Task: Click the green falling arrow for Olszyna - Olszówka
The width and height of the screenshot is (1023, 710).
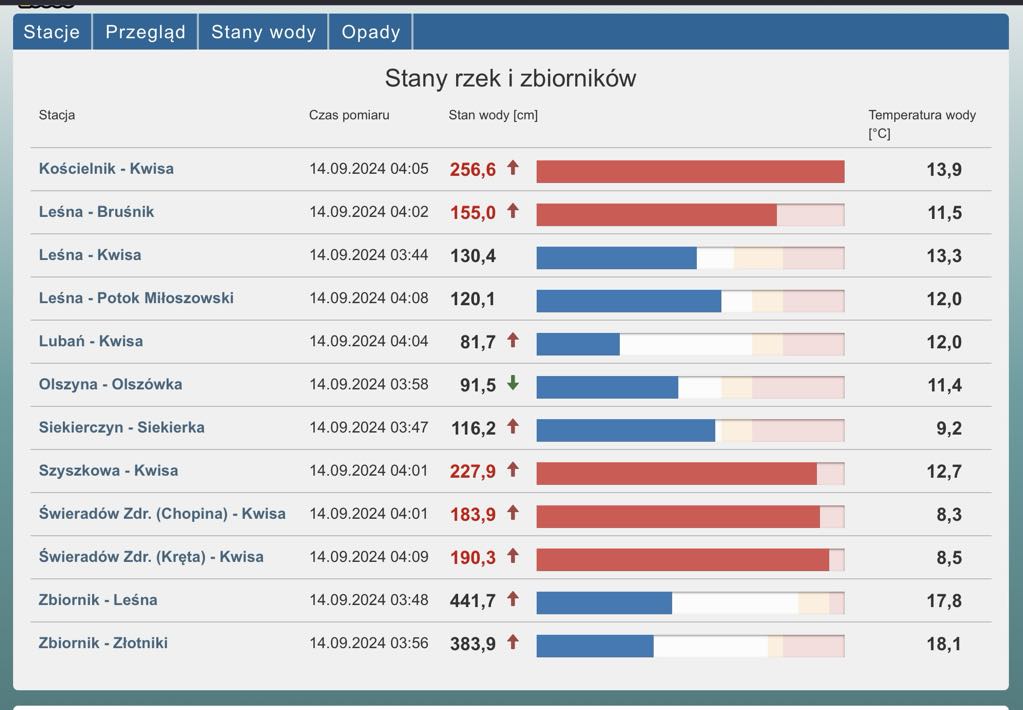Action: [x=513, y=383]
